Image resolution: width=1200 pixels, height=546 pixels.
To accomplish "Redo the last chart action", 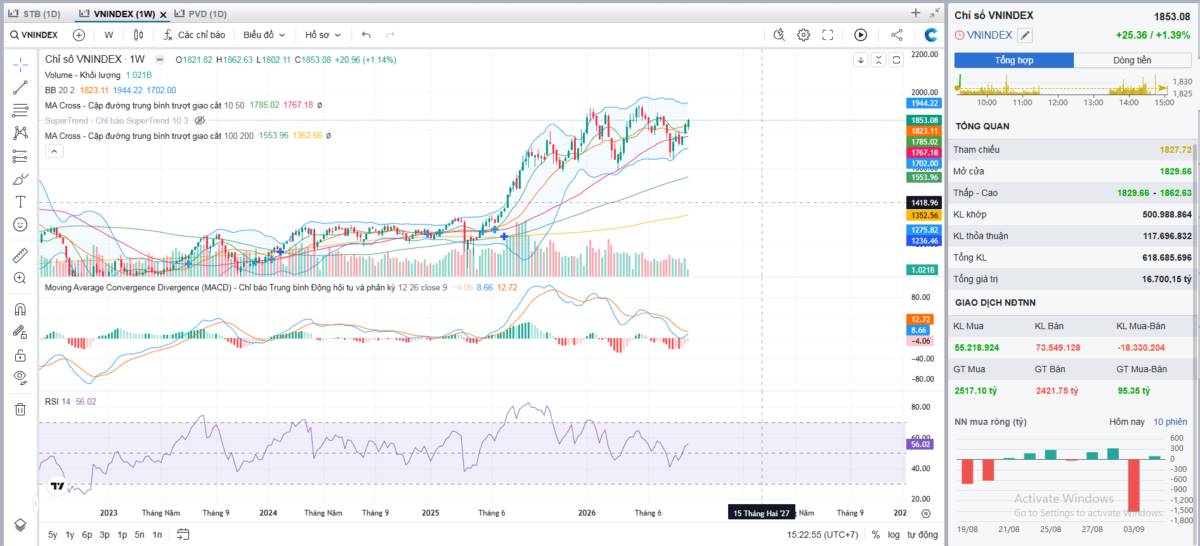I will pyautogui.click(x=390, y=34).
